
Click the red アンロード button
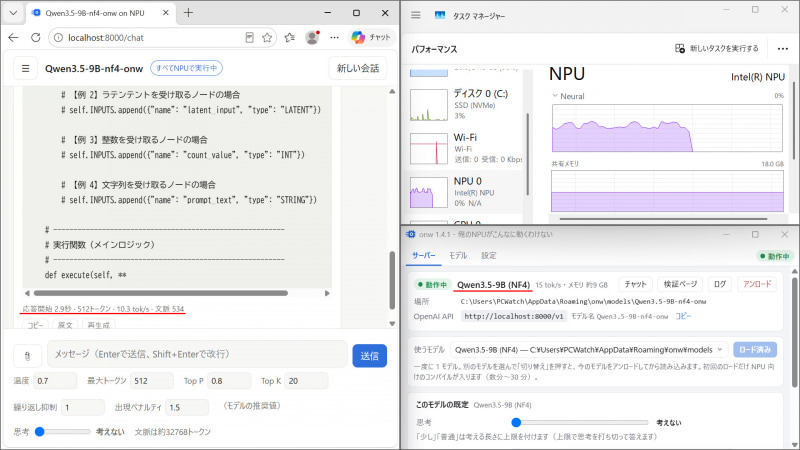click(x=757, y=284)
